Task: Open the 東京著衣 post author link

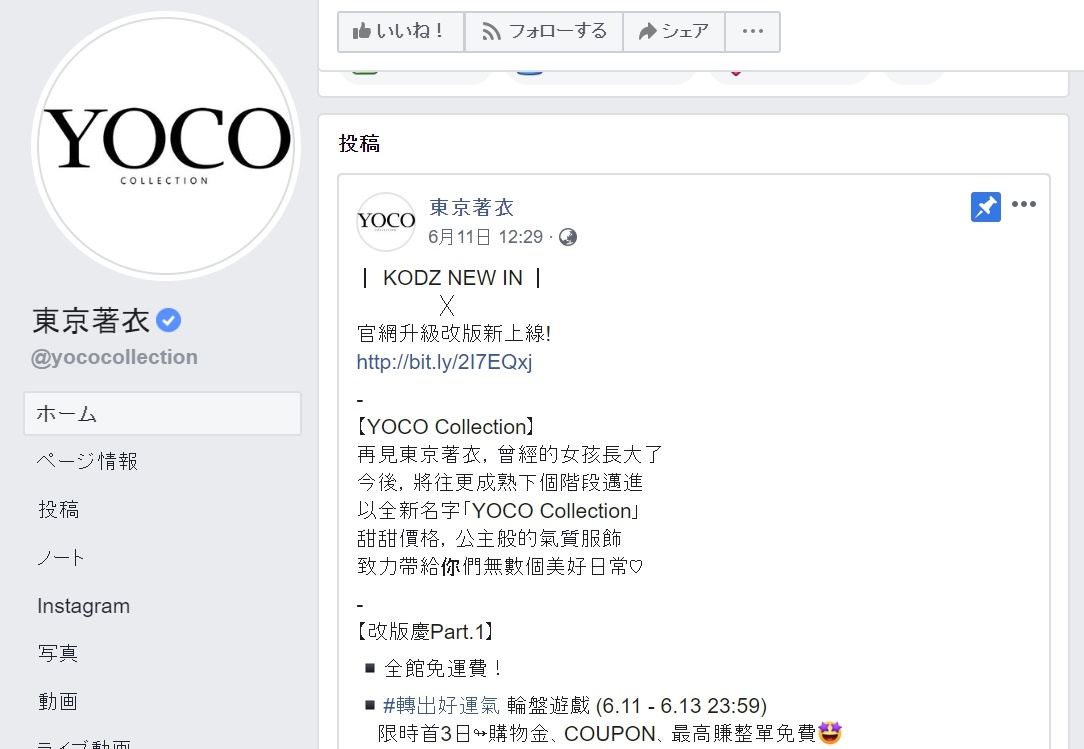Action: 471,207
